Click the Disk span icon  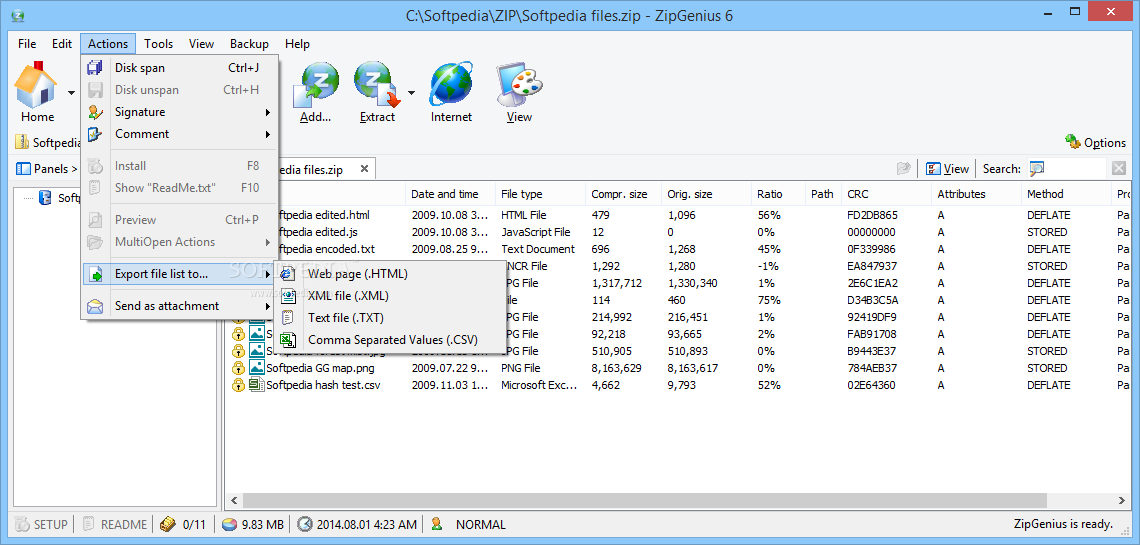point(95,68)
